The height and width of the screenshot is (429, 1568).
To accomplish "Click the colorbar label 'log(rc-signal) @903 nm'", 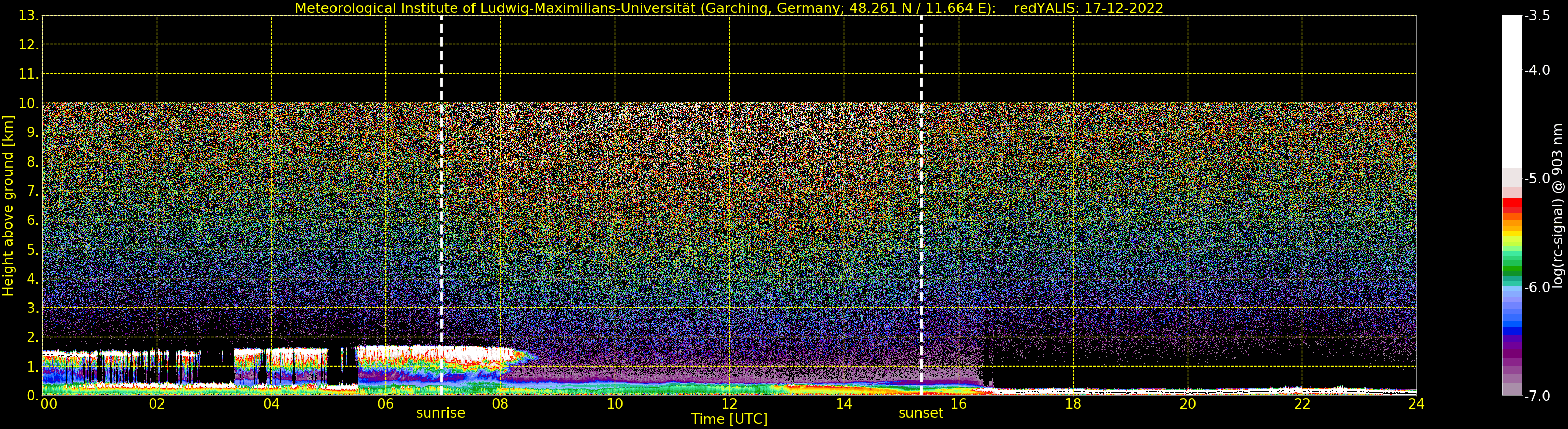I will click(1557, 206).
